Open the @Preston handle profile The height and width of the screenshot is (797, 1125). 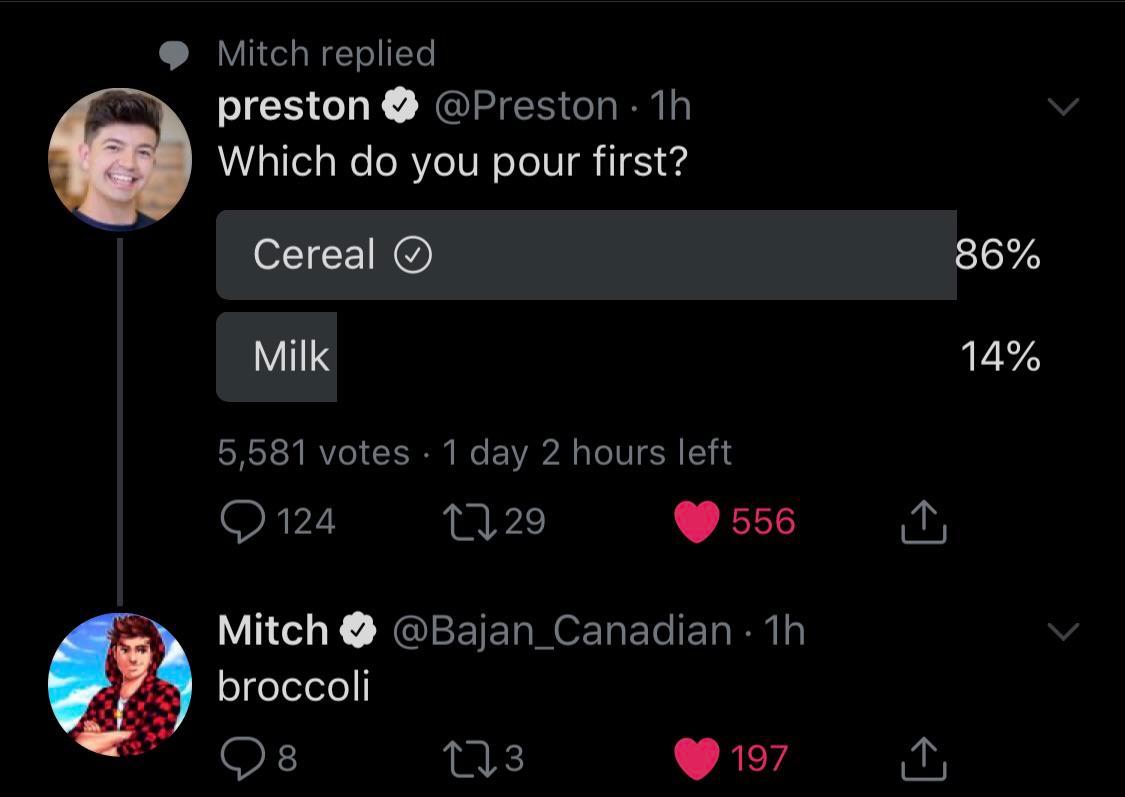click(x=525, y=106)
